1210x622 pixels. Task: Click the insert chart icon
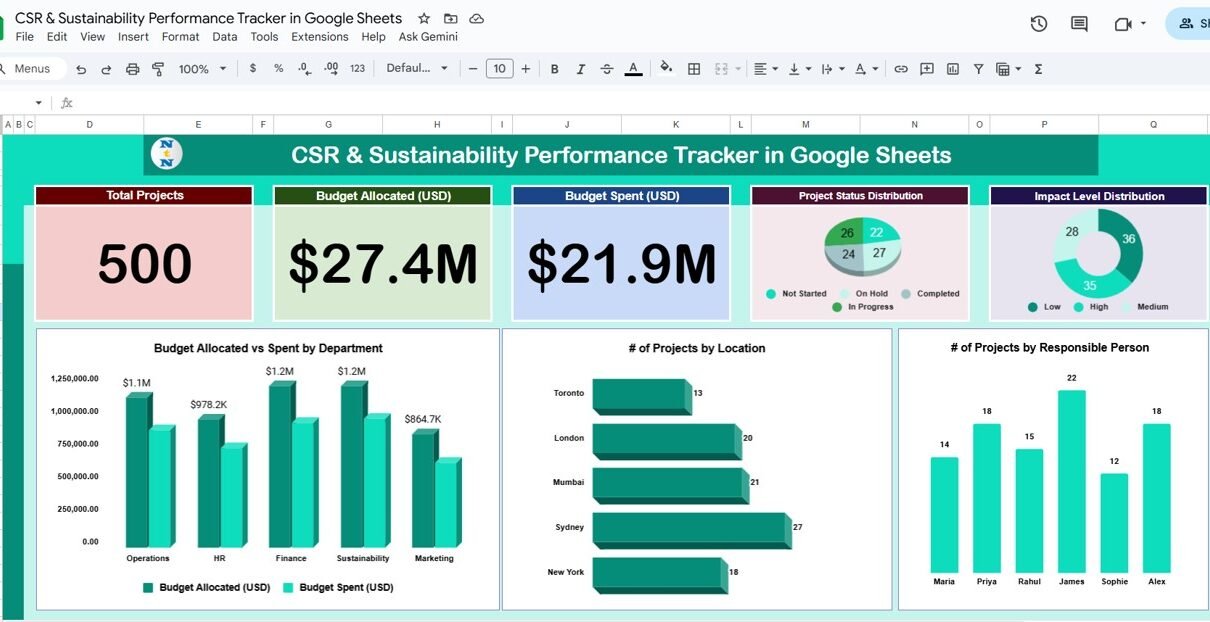[x=953, y=69]
